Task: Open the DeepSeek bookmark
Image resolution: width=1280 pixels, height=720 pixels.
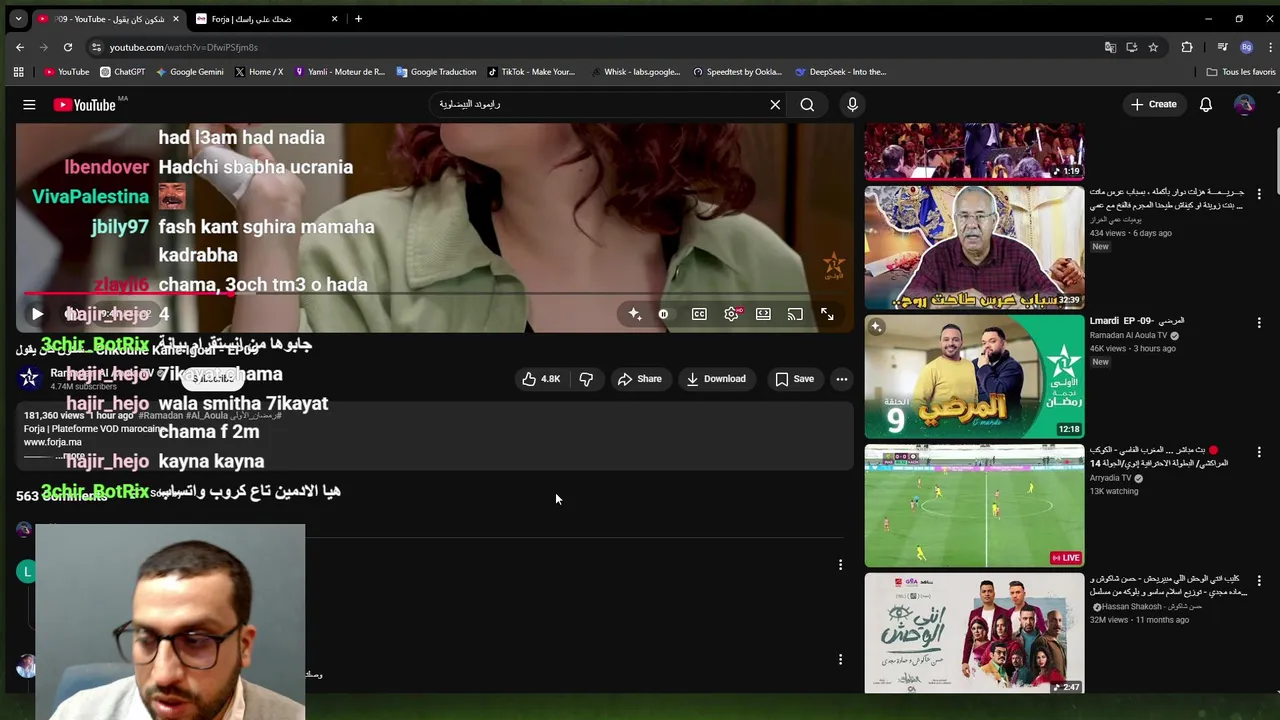Action: coord(841,72)
